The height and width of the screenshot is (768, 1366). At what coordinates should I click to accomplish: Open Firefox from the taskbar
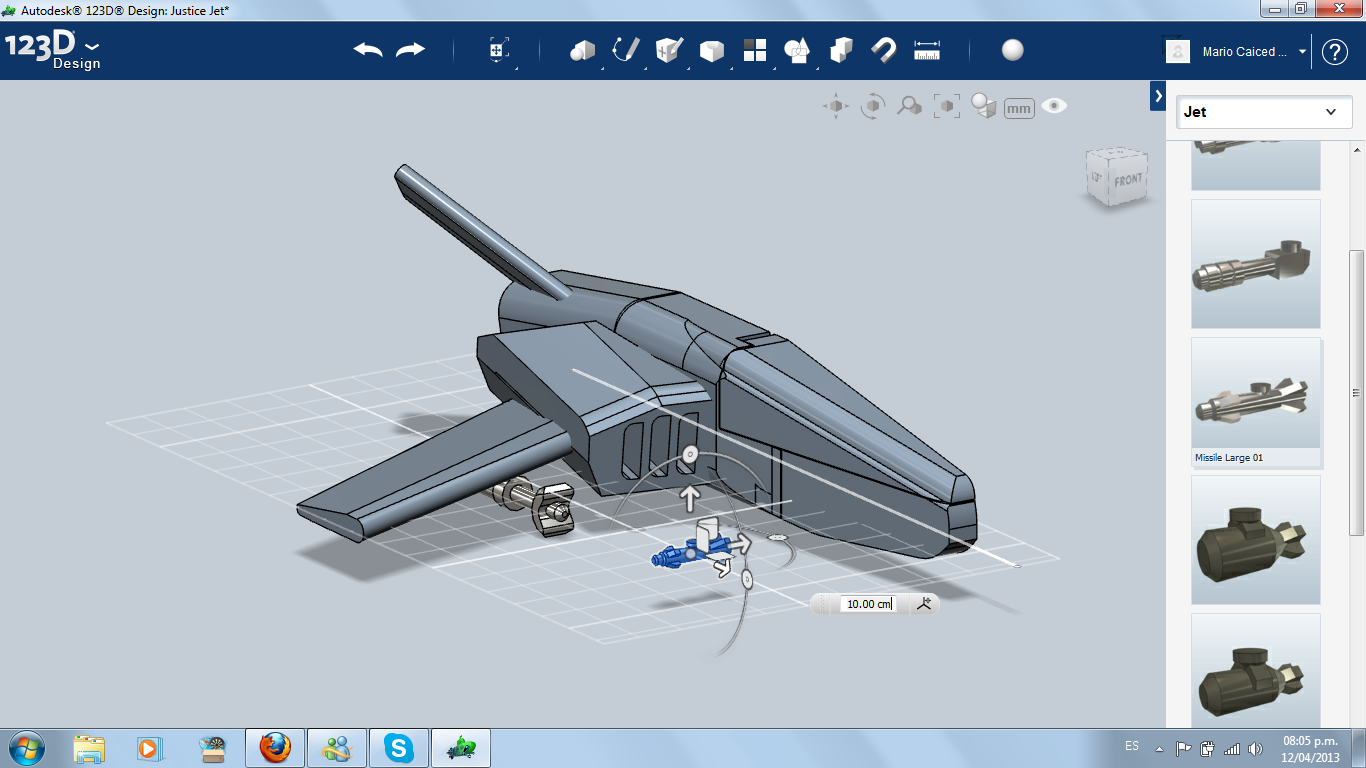coord(275,748)
